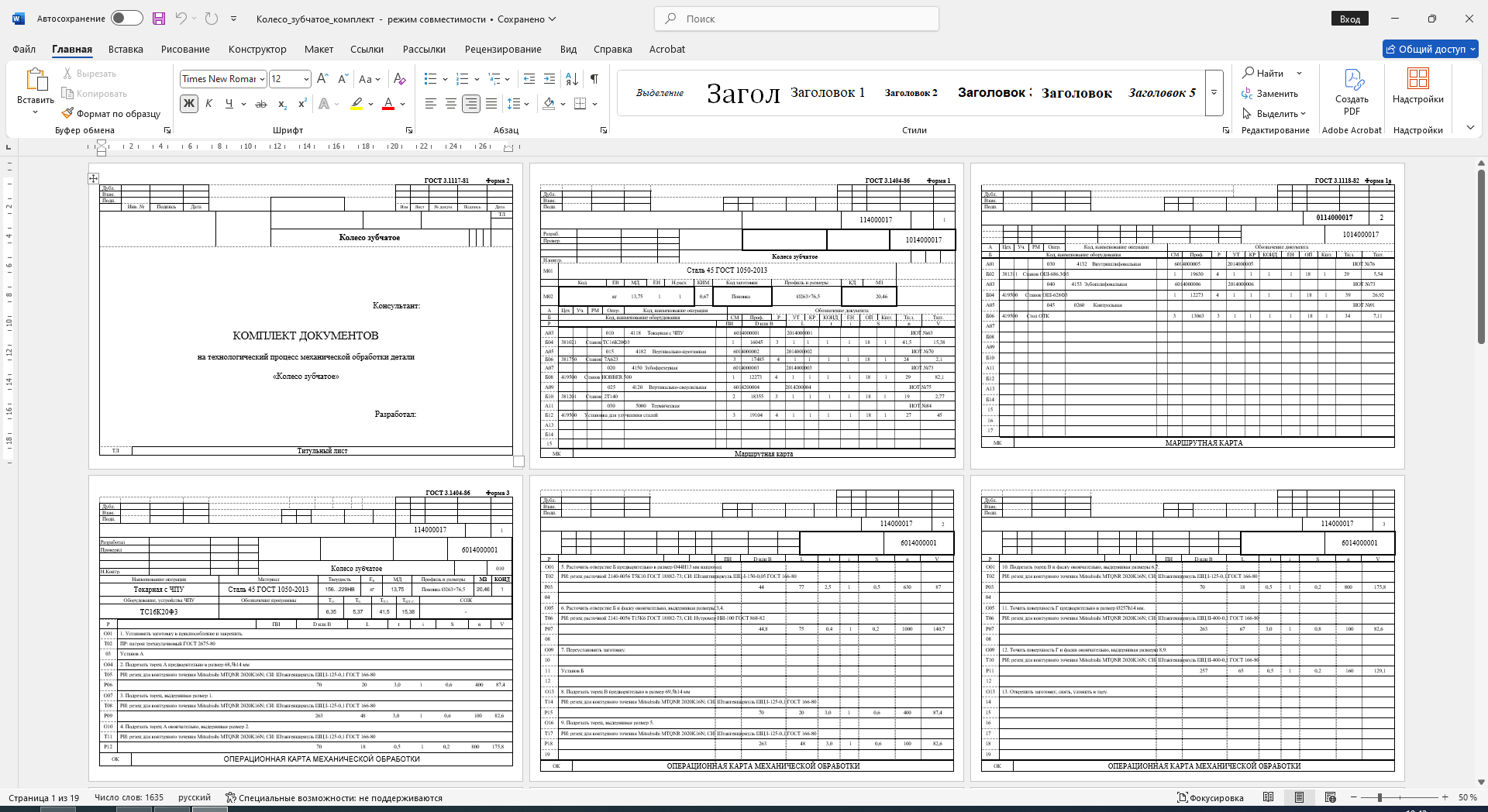Click the bullet list icon
This screenshot has width=1488, height=812.
(x=431, y=78)
